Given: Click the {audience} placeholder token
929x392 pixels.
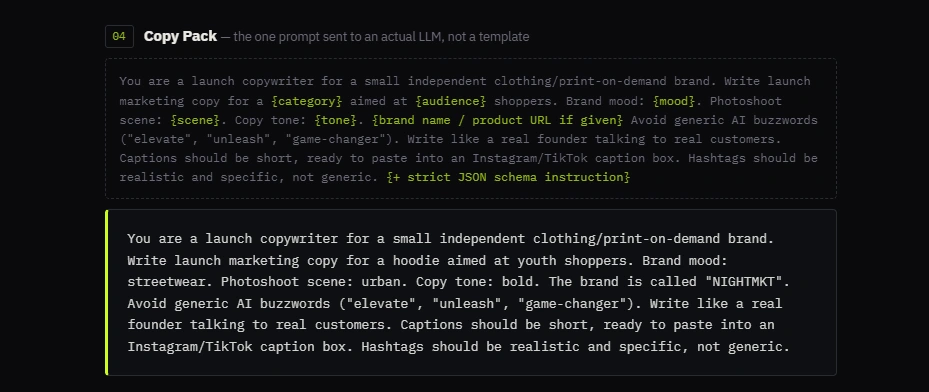Looking at the screenshot, I should click(x=451, y=101).
